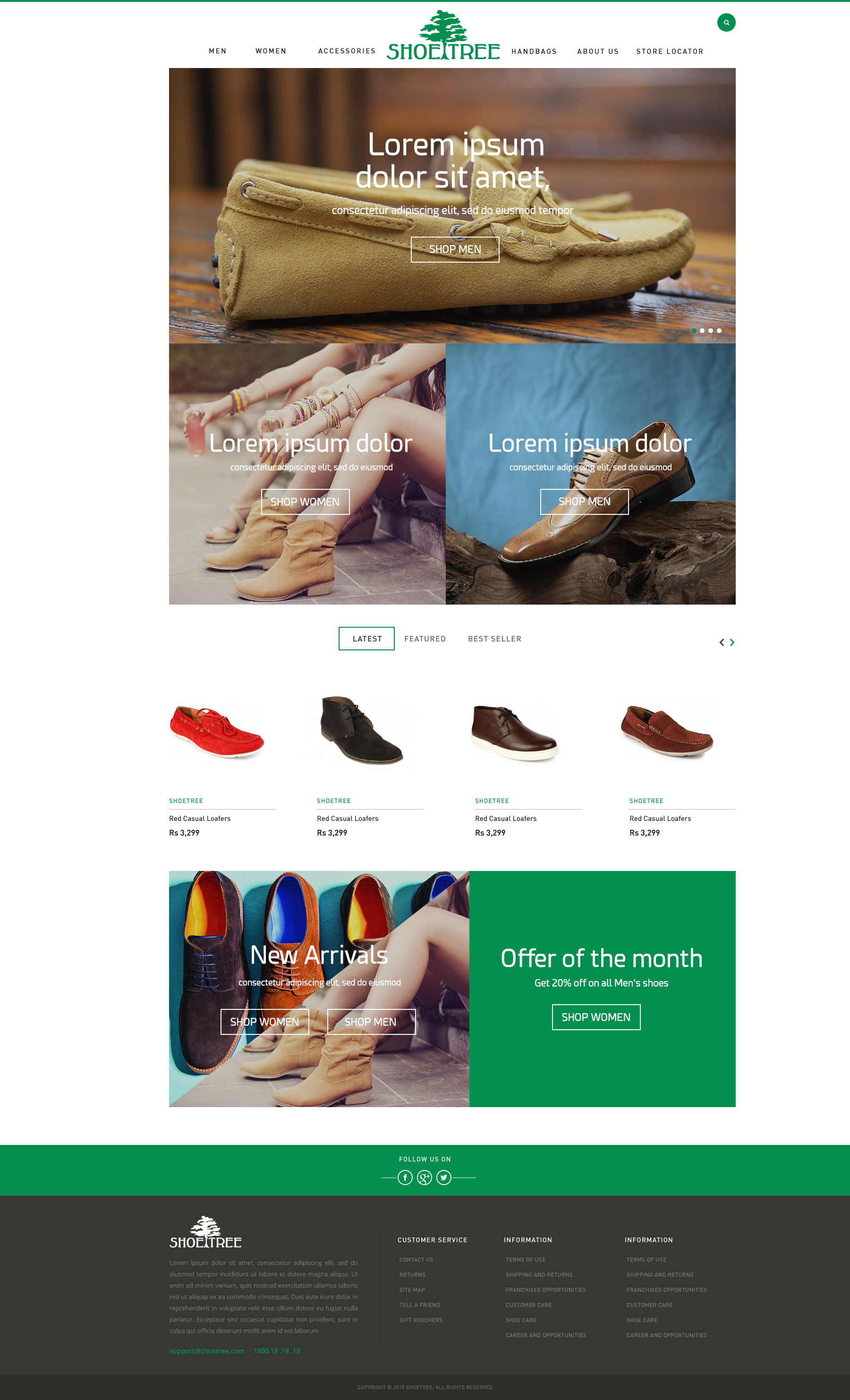Click the green search icon

click(x=726, y=23)
